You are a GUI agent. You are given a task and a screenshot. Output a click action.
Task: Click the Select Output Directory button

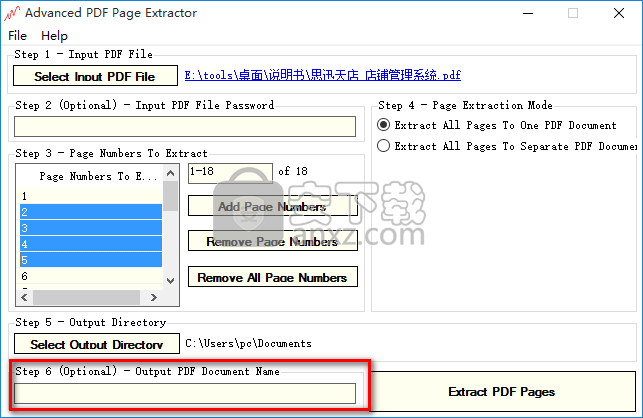point(97,344)
